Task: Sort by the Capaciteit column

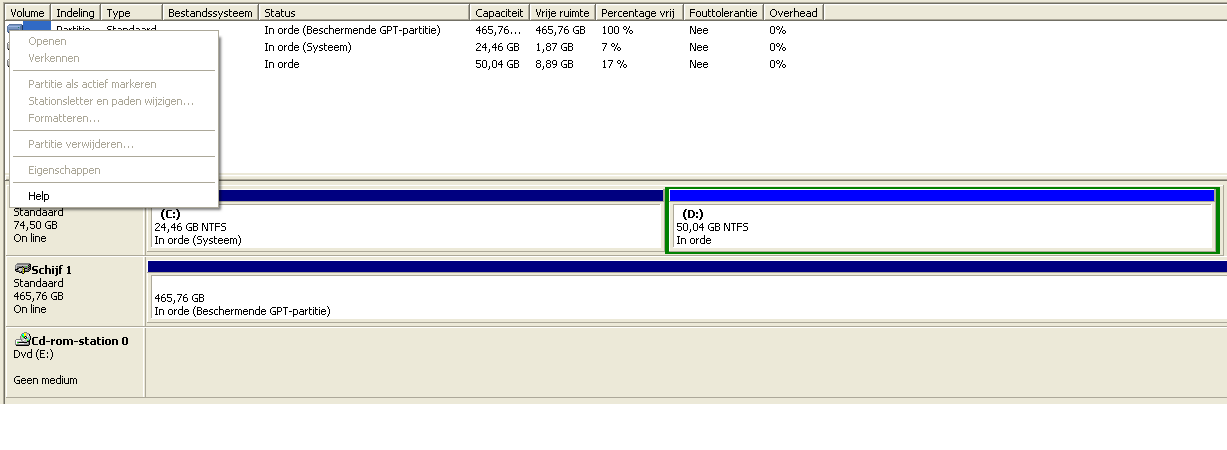Action: 499,12
